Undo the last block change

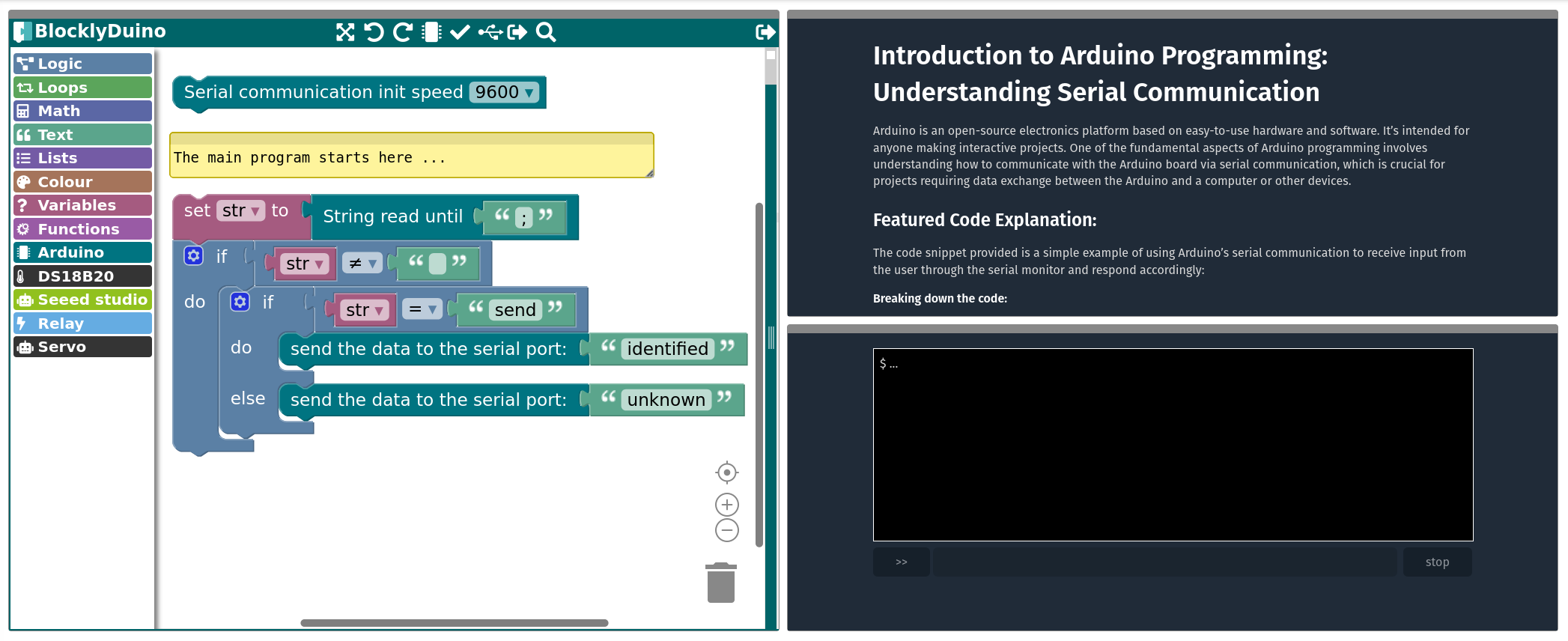pyautogui.click(x=374, y=32)
